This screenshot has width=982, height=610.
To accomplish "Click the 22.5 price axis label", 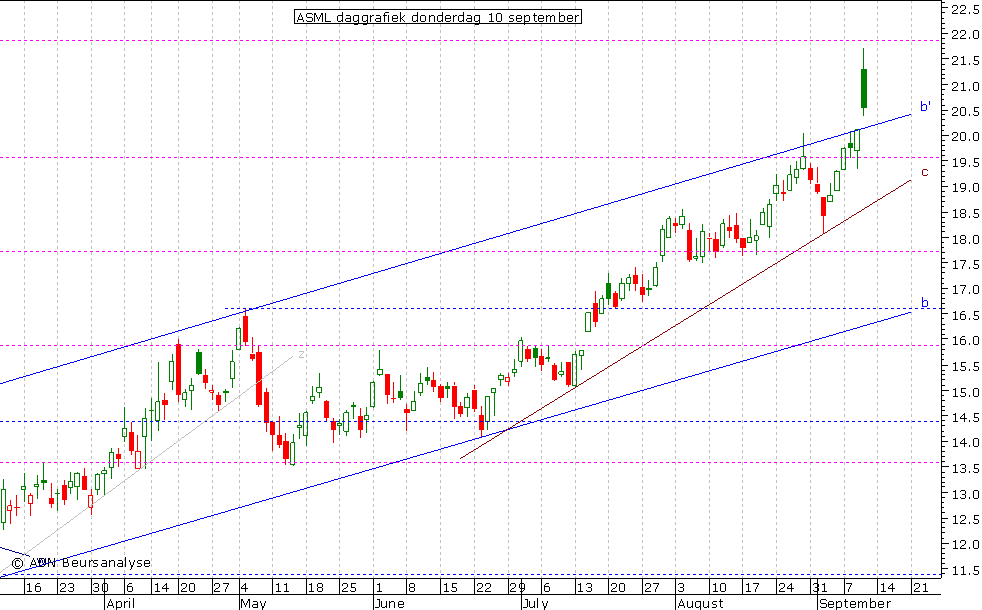I will [963, 10].
